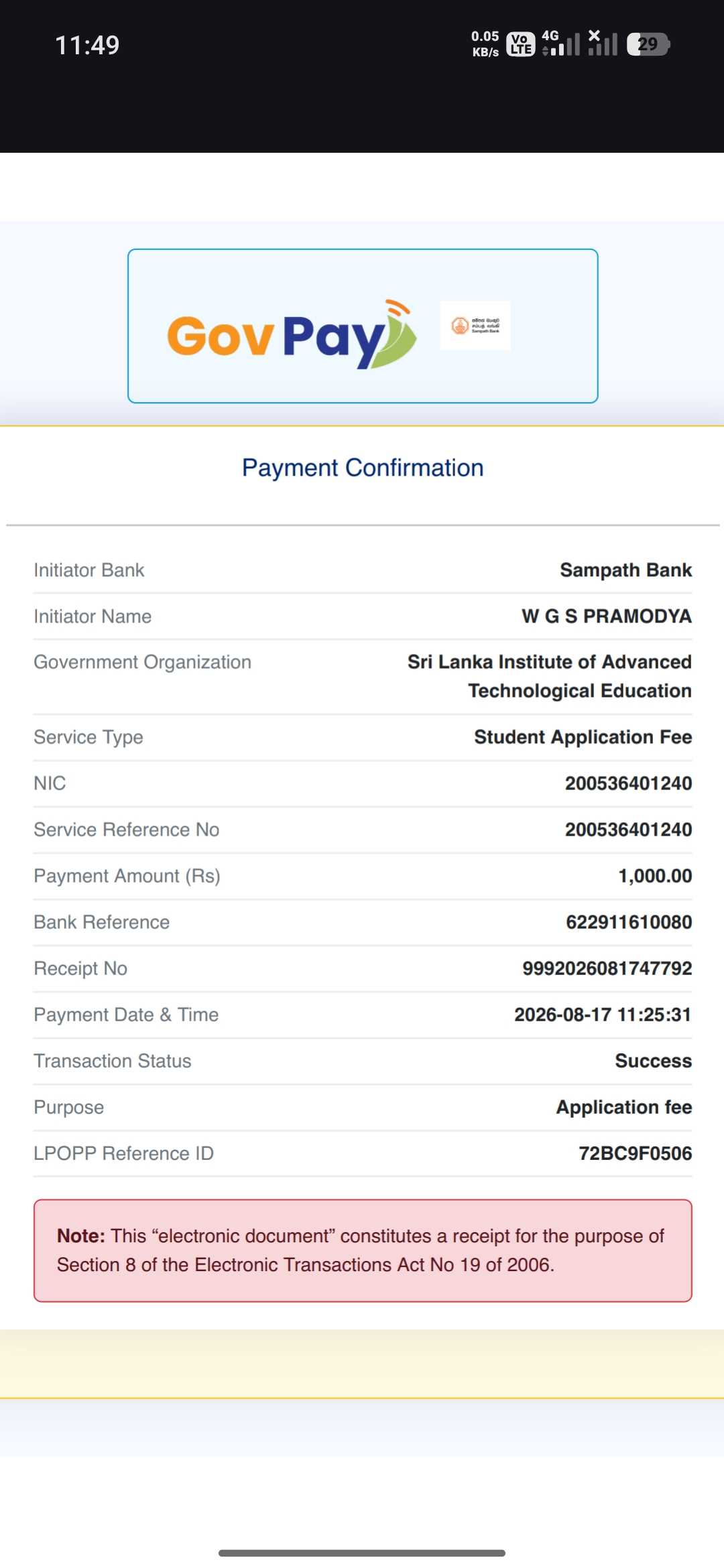Tap the 4G signal strength icon
The height and width of the screenshot is (1568, 724).
[560, 43]
